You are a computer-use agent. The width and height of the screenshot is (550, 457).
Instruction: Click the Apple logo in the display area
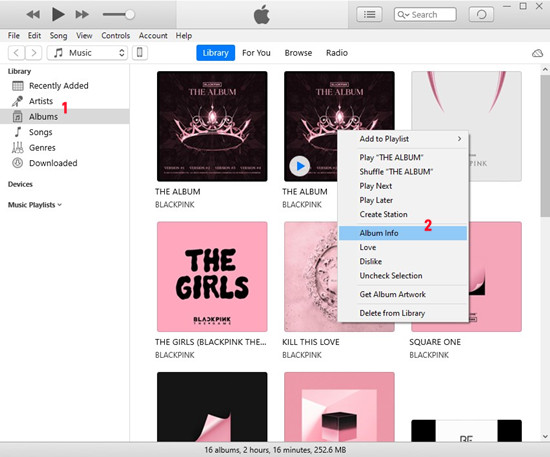[x=262, y=14]
